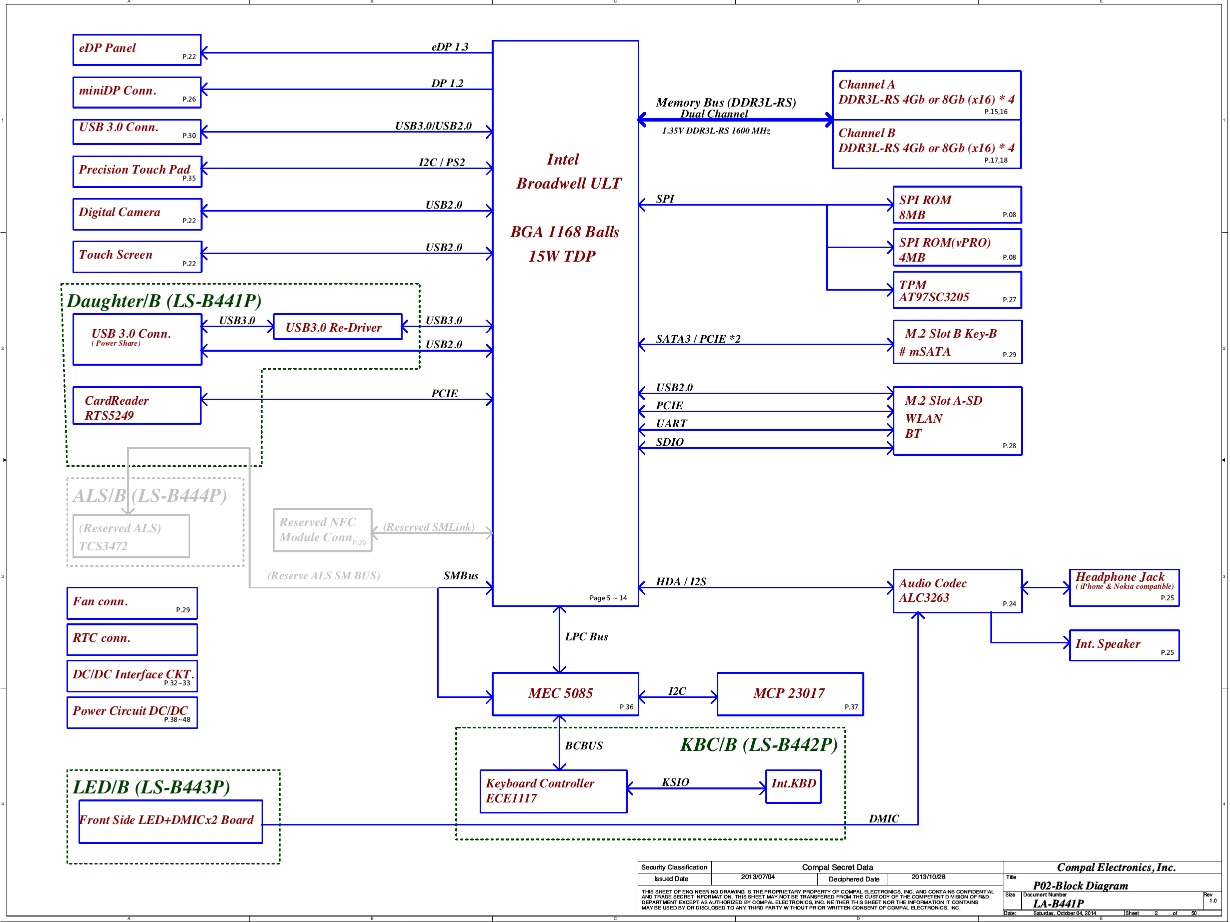Click the BGA 1168 Balls text
This screenshot has width=1230, height=922.
pos(565,232)
